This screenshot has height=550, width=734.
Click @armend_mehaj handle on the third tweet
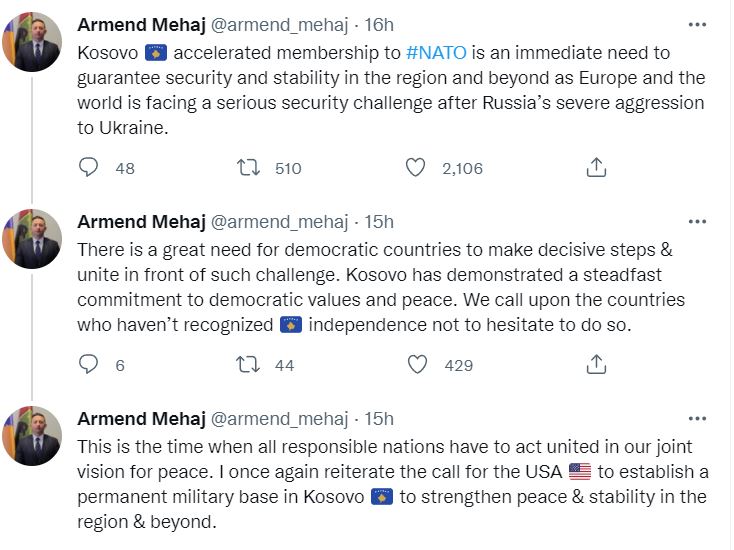[279, 419]
